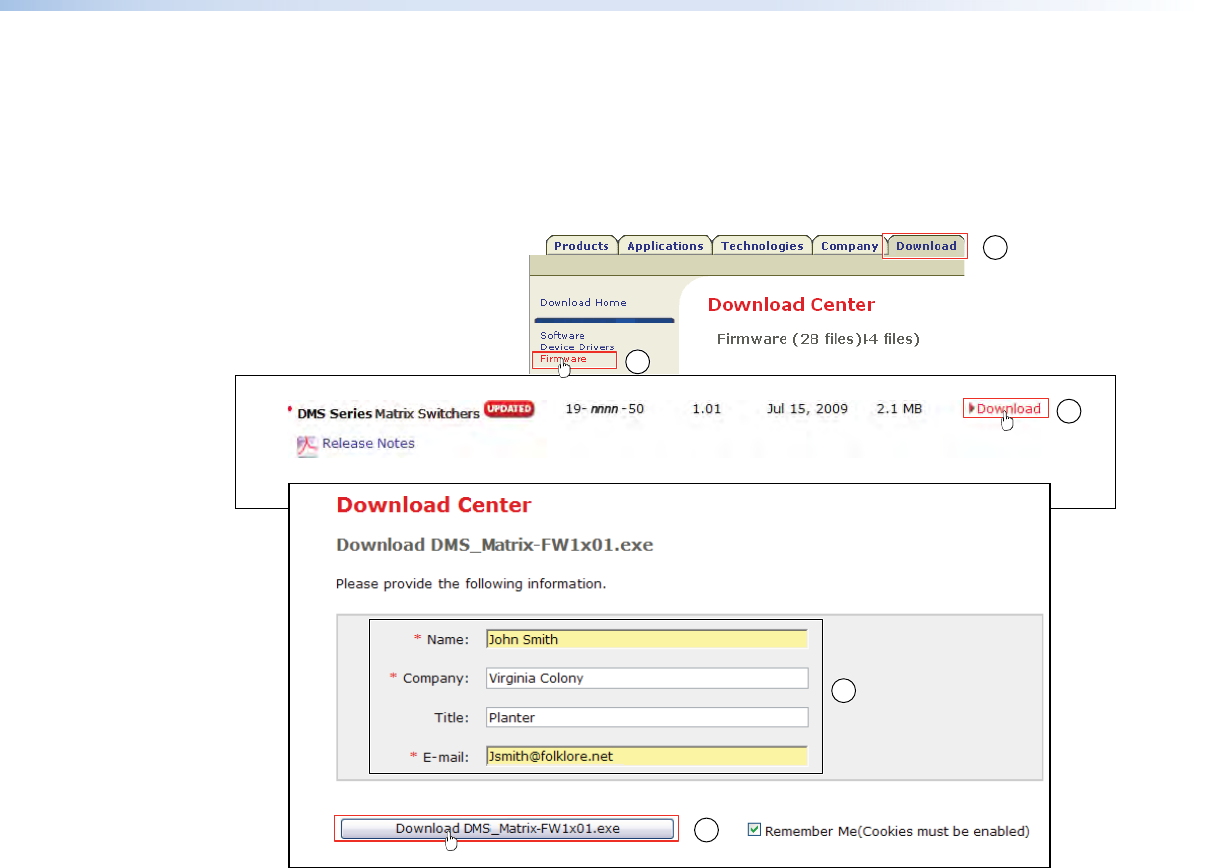Click the red UPDATED badge

pyautogui.click(x=509, y=409)
